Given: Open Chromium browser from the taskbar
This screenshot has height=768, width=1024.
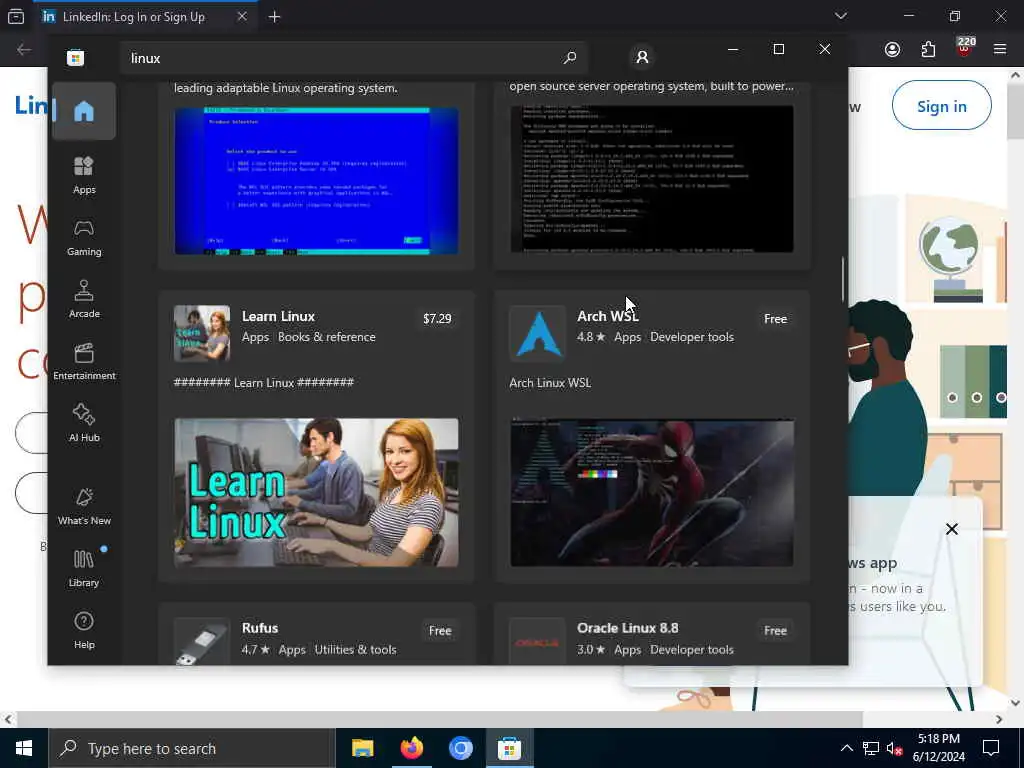Looking at the screenshot, I should point(460,748).
